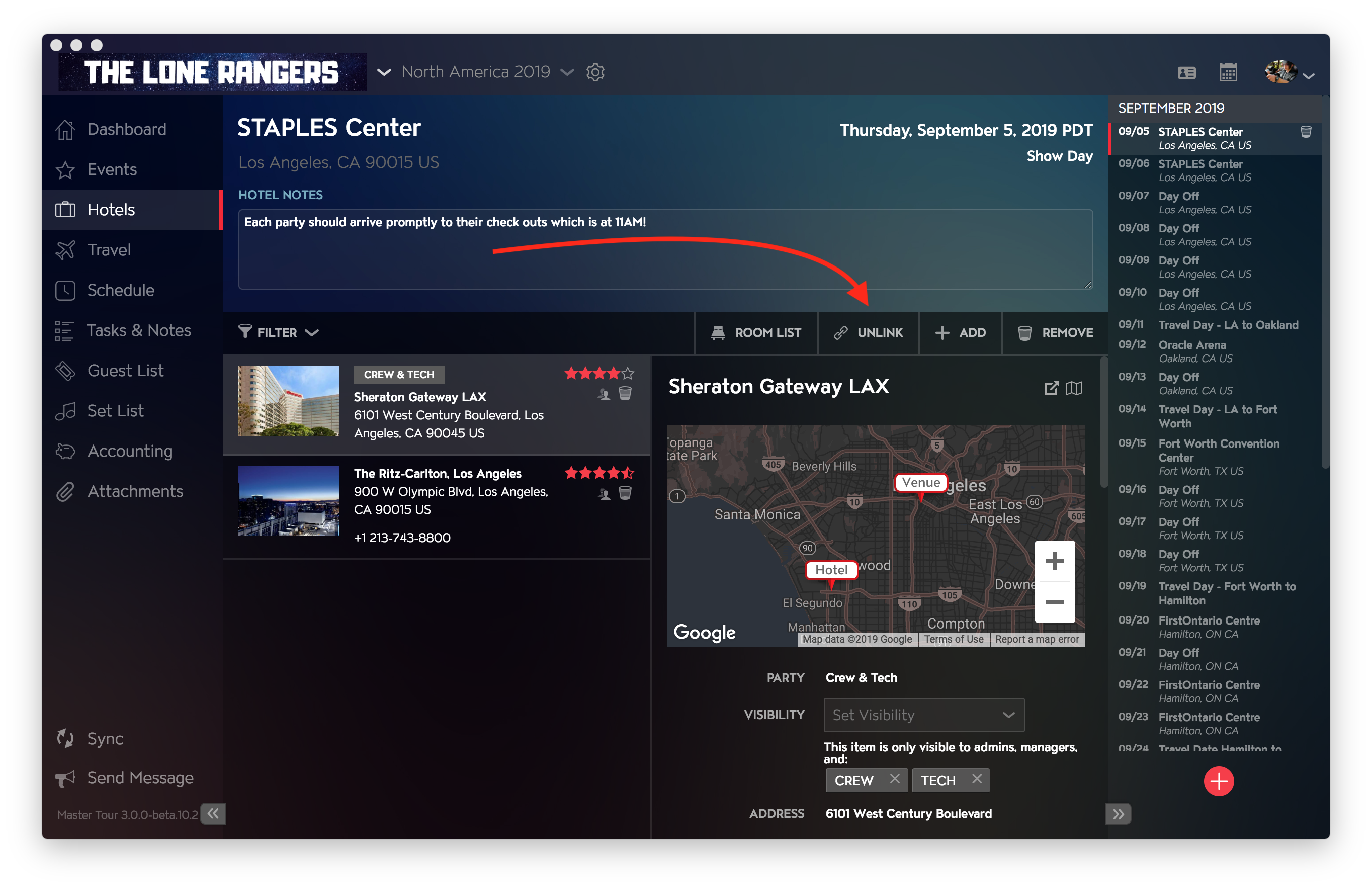Zoom in on the map
The height and width of the screenshot is (889, 1372).
[x=1054, y=561]
